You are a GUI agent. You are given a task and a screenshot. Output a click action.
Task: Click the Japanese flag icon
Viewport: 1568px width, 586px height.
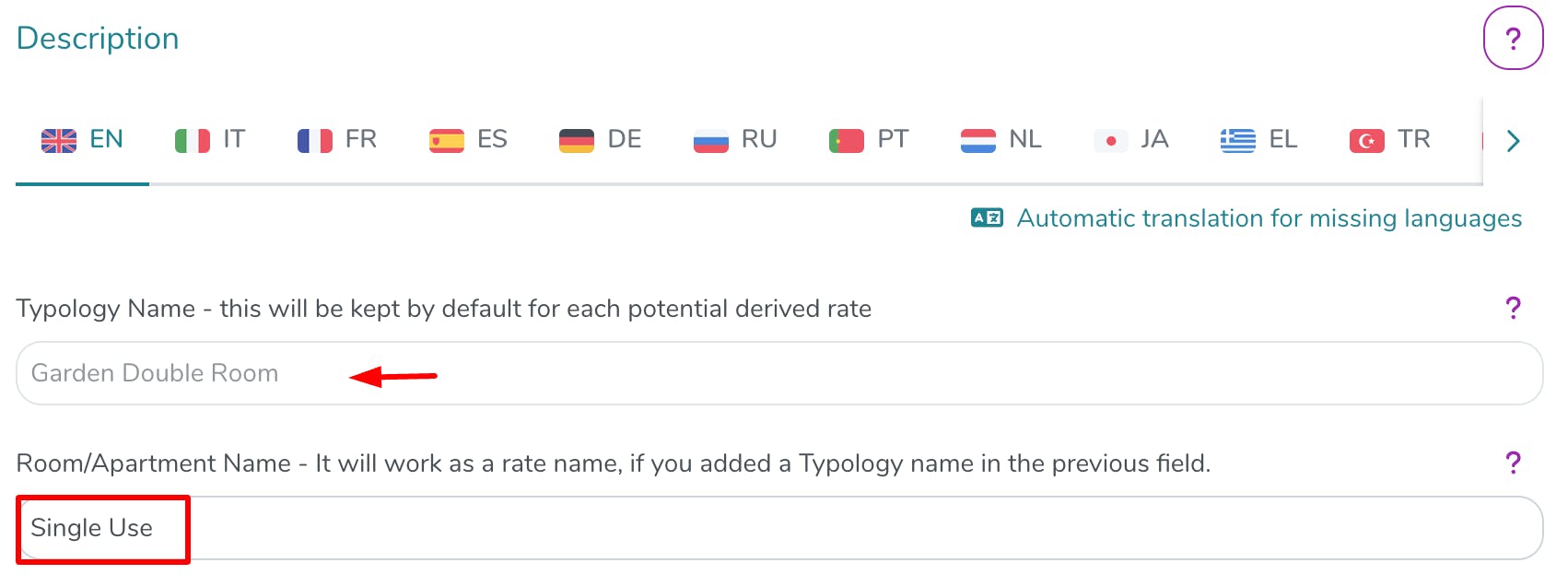1111,140
